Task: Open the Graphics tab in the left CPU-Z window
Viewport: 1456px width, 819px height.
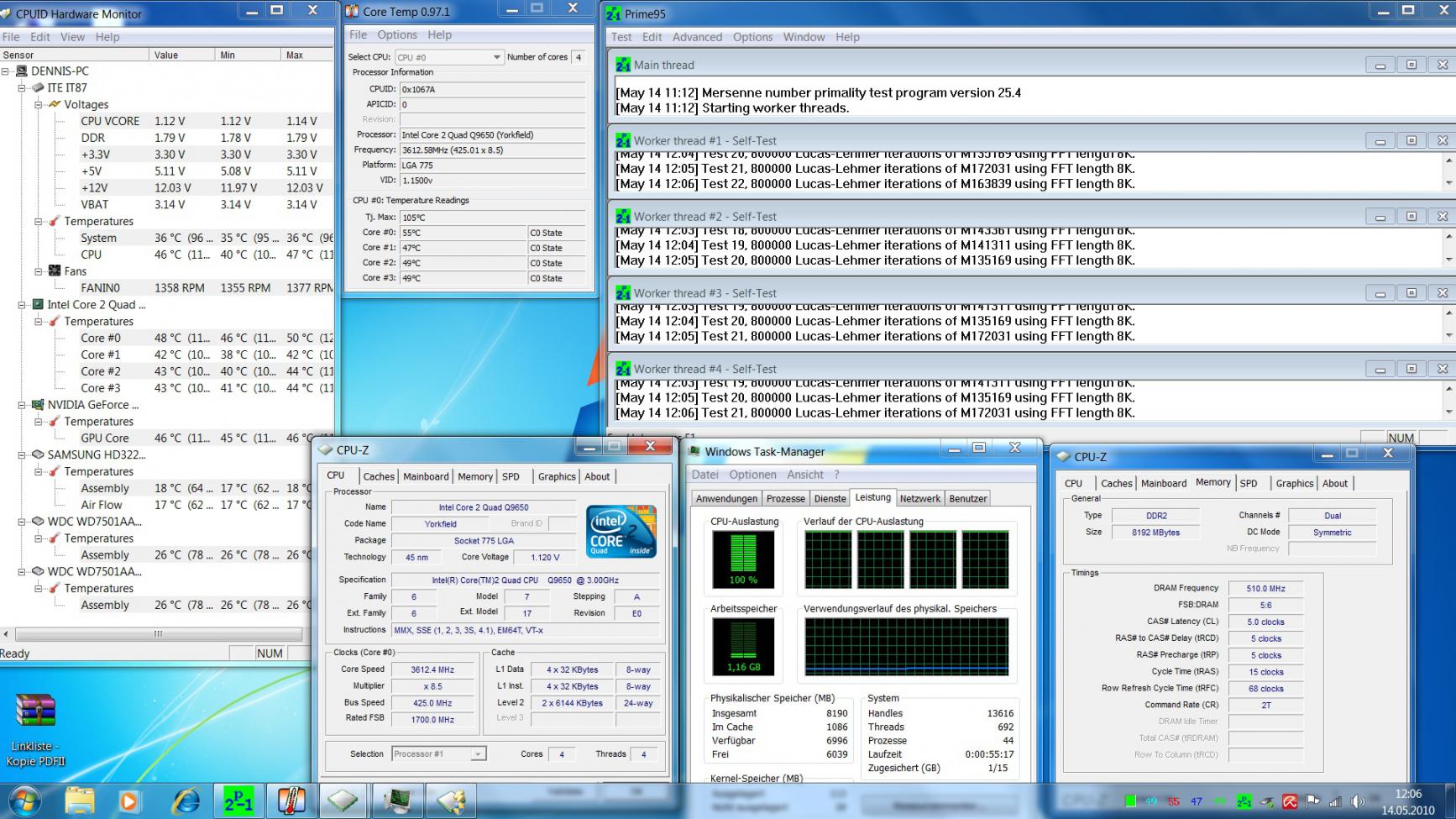Action: [x=557, y=476]
